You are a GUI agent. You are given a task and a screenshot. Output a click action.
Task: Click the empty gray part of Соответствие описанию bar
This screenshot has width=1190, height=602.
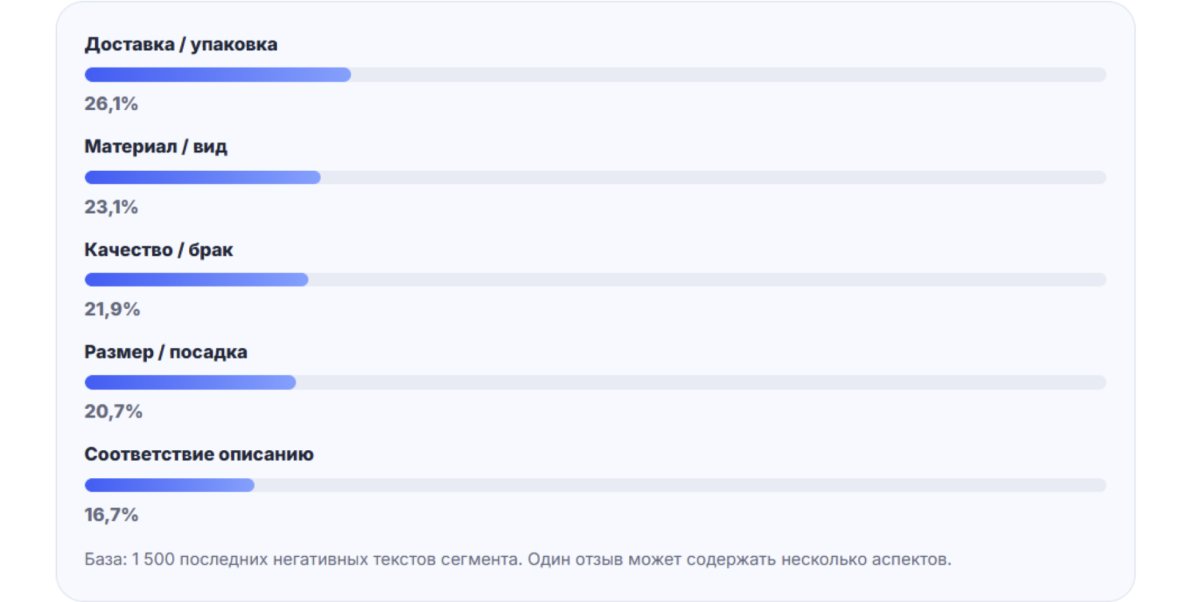click(x=680, y=484)
